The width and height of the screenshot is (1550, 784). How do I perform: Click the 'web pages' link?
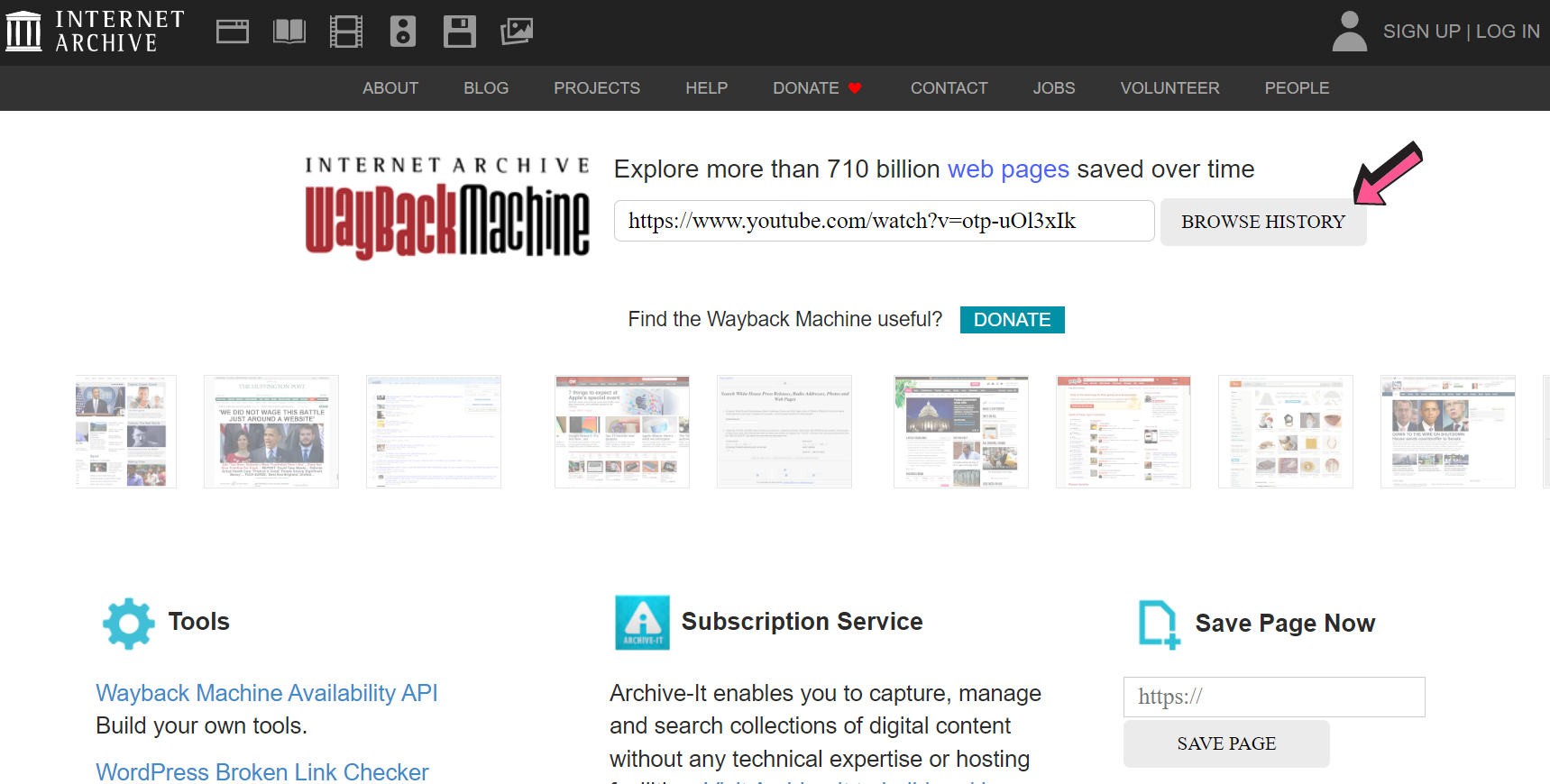[1008, 169]
